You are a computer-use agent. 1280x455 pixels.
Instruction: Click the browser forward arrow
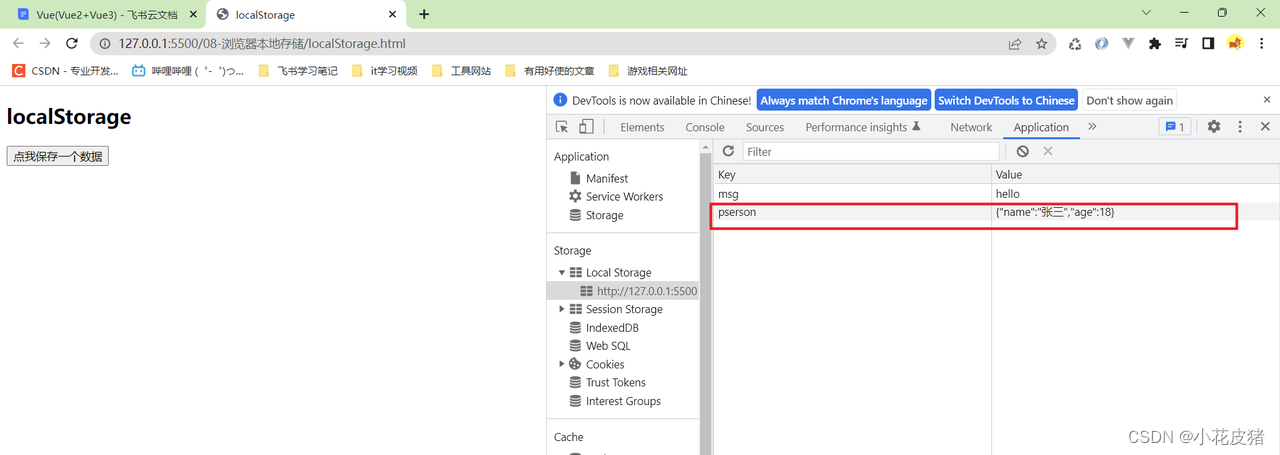(x=45, y=44)
